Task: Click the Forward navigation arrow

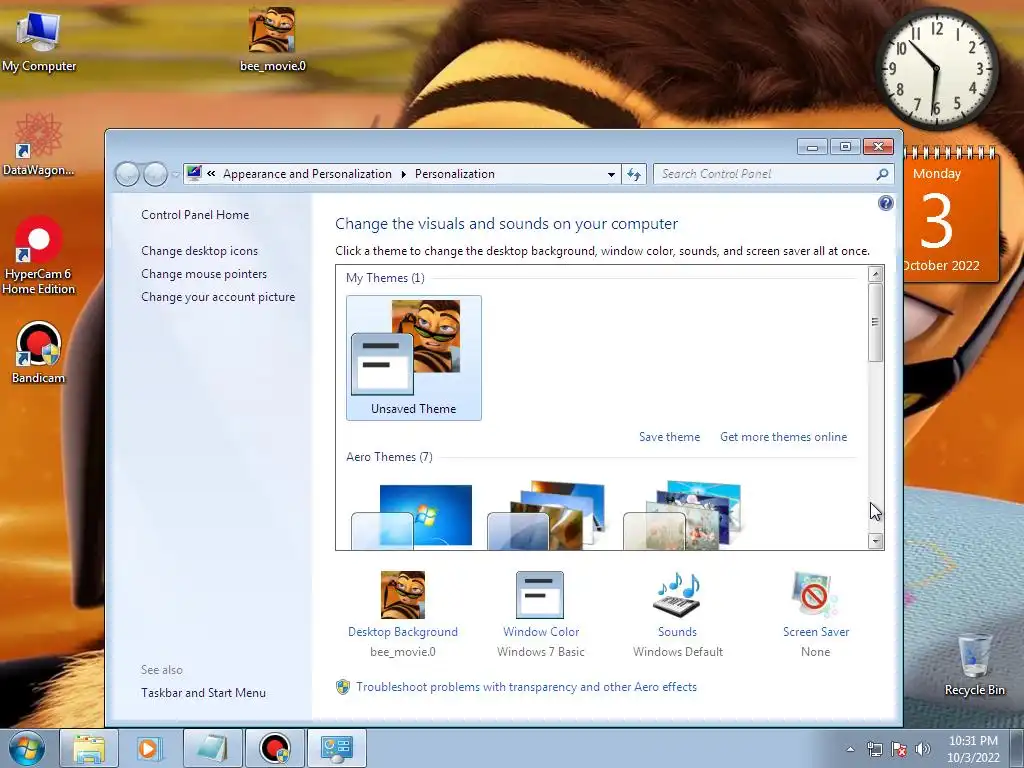Action: point(155,174)
